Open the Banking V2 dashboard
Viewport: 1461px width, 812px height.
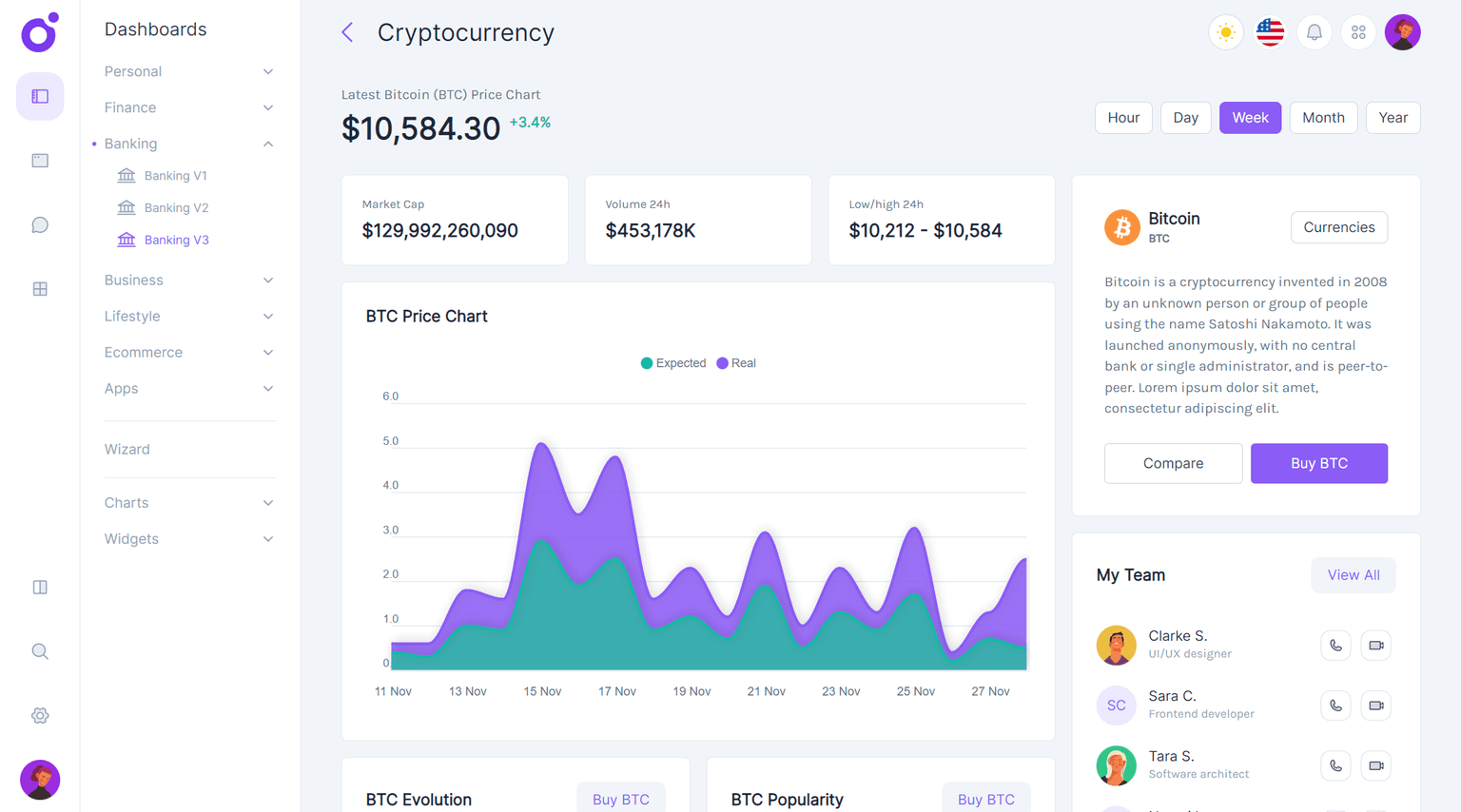[x=175, y=207]
